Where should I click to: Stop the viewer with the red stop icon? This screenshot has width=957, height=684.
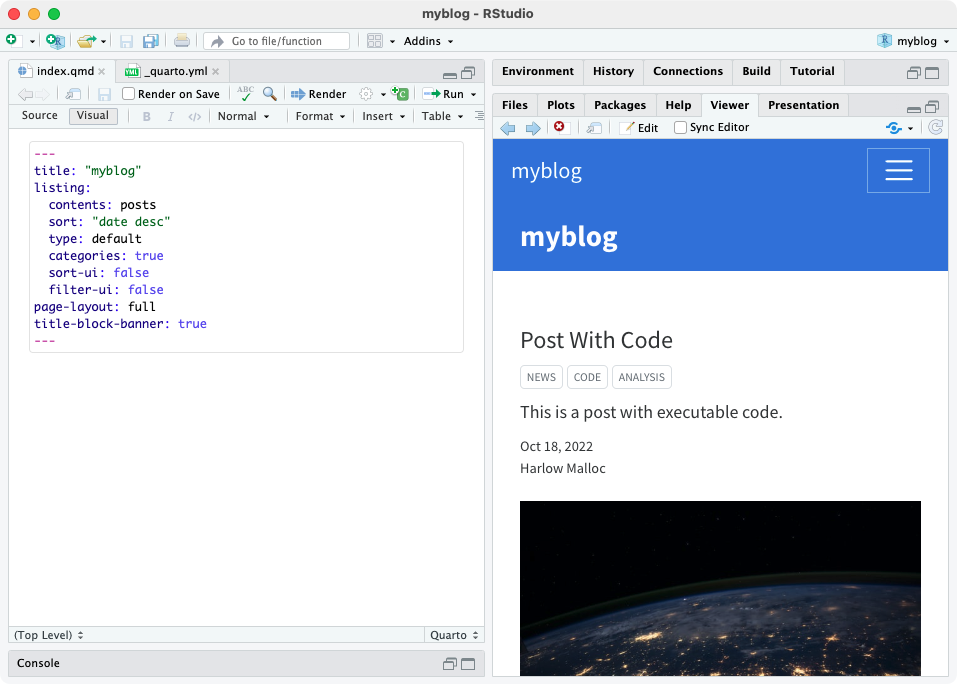559,127
